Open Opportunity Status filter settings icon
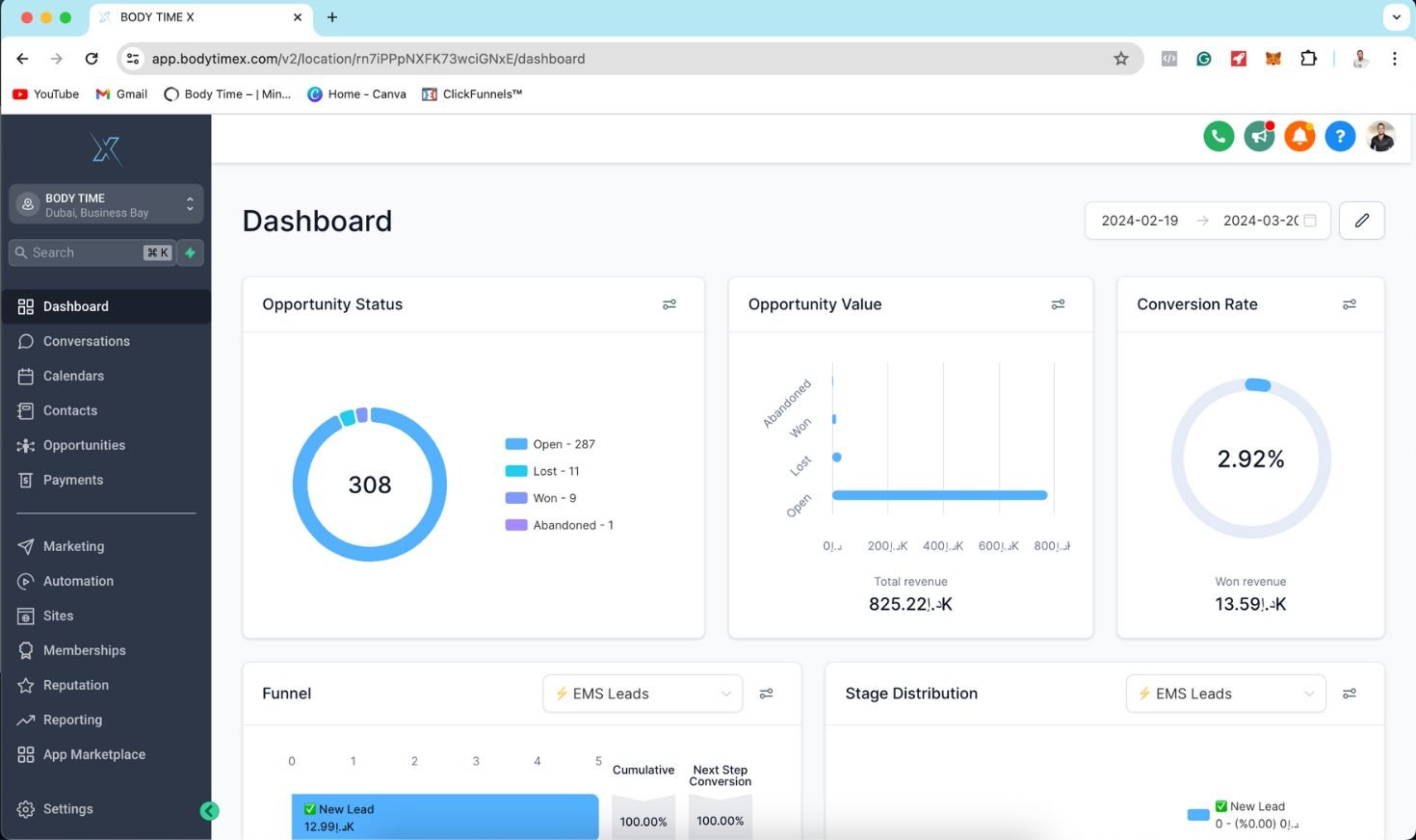The height and width of the screenshot is (840, 1416). point(669,304)
